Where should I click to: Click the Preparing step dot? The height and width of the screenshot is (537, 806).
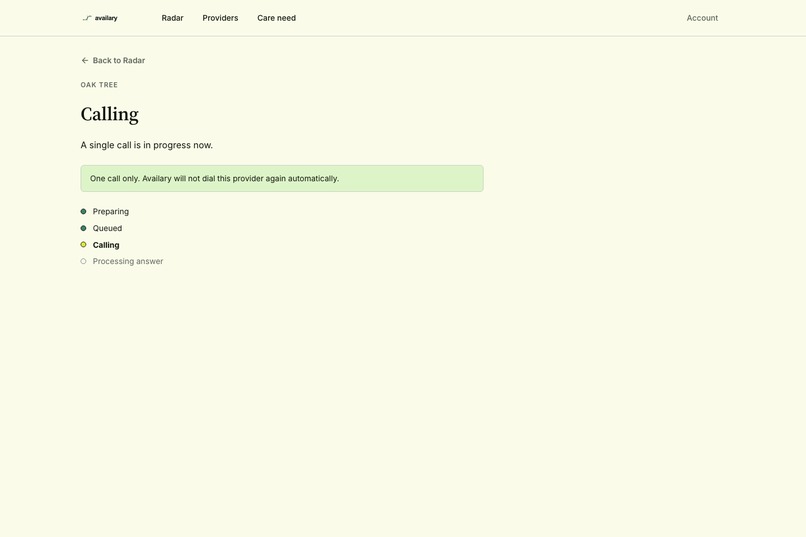pos(83,211)
